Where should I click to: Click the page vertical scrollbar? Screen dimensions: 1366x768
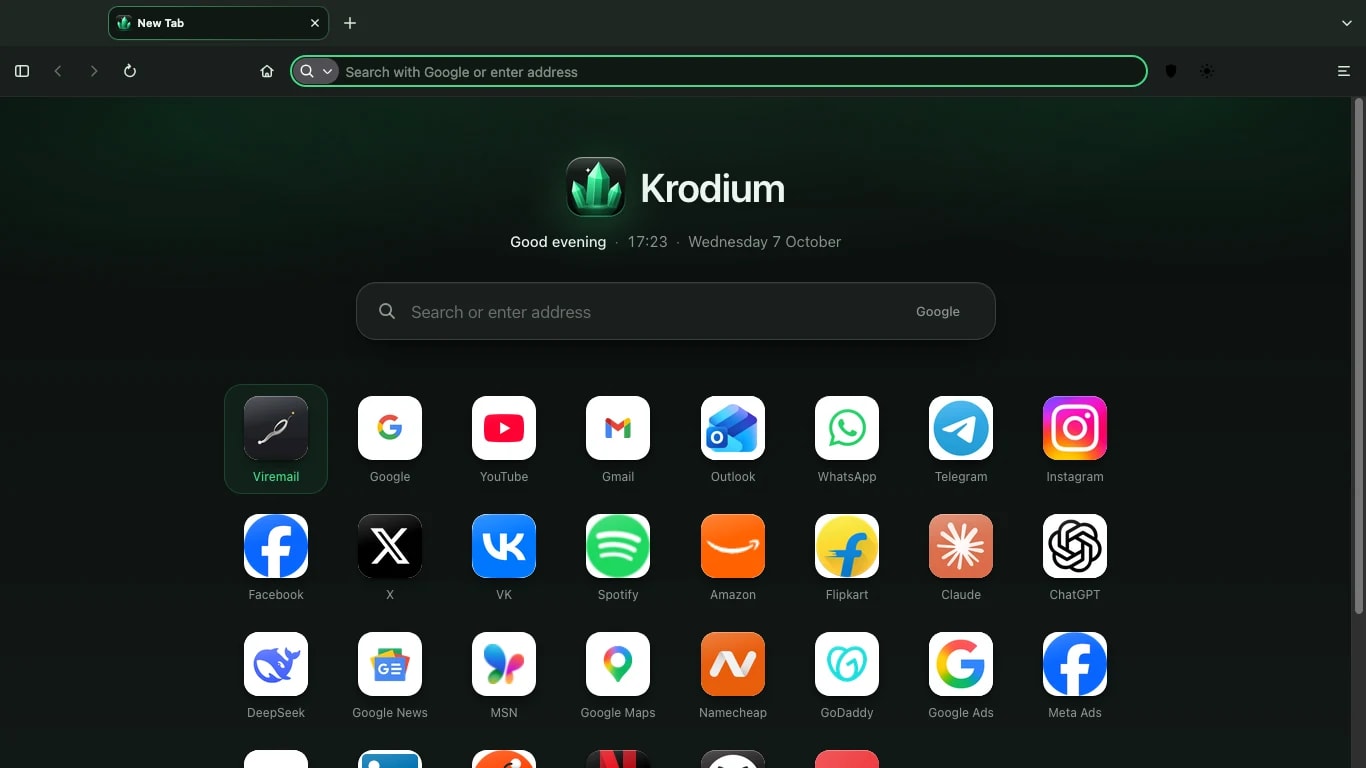[1358, 356]
